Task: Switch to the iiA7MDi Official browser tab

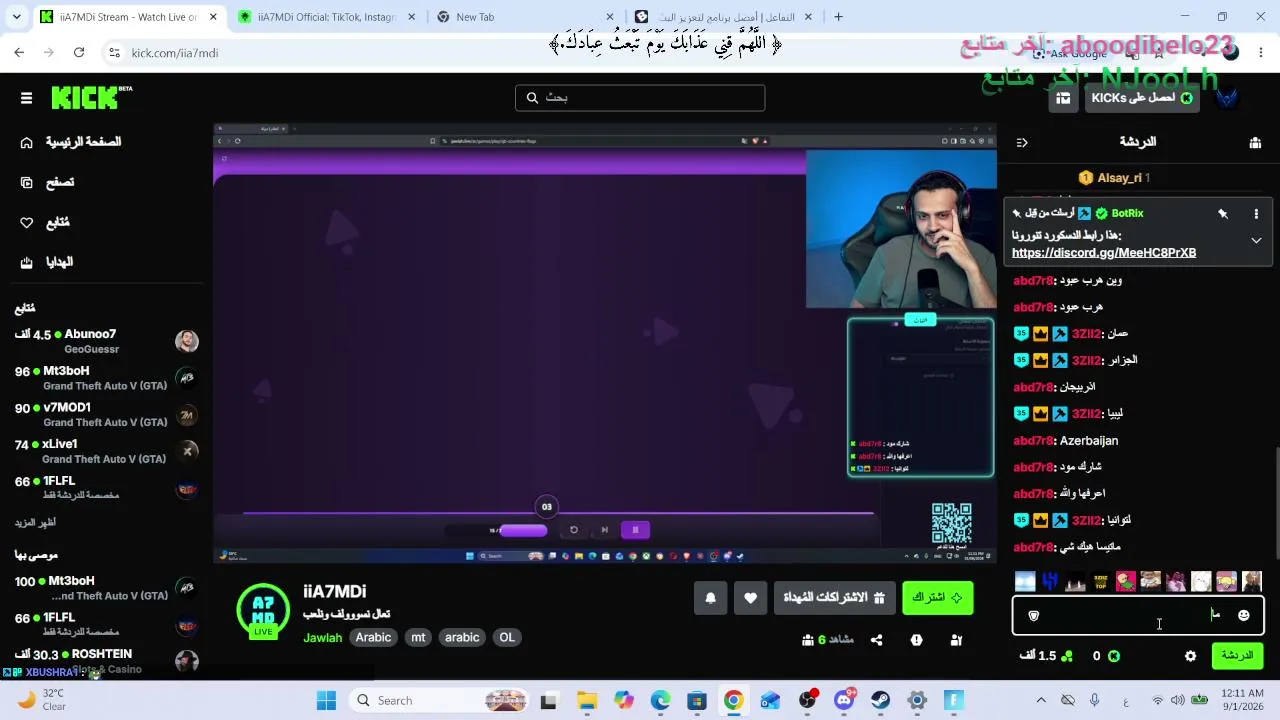Action: point(327,17)
